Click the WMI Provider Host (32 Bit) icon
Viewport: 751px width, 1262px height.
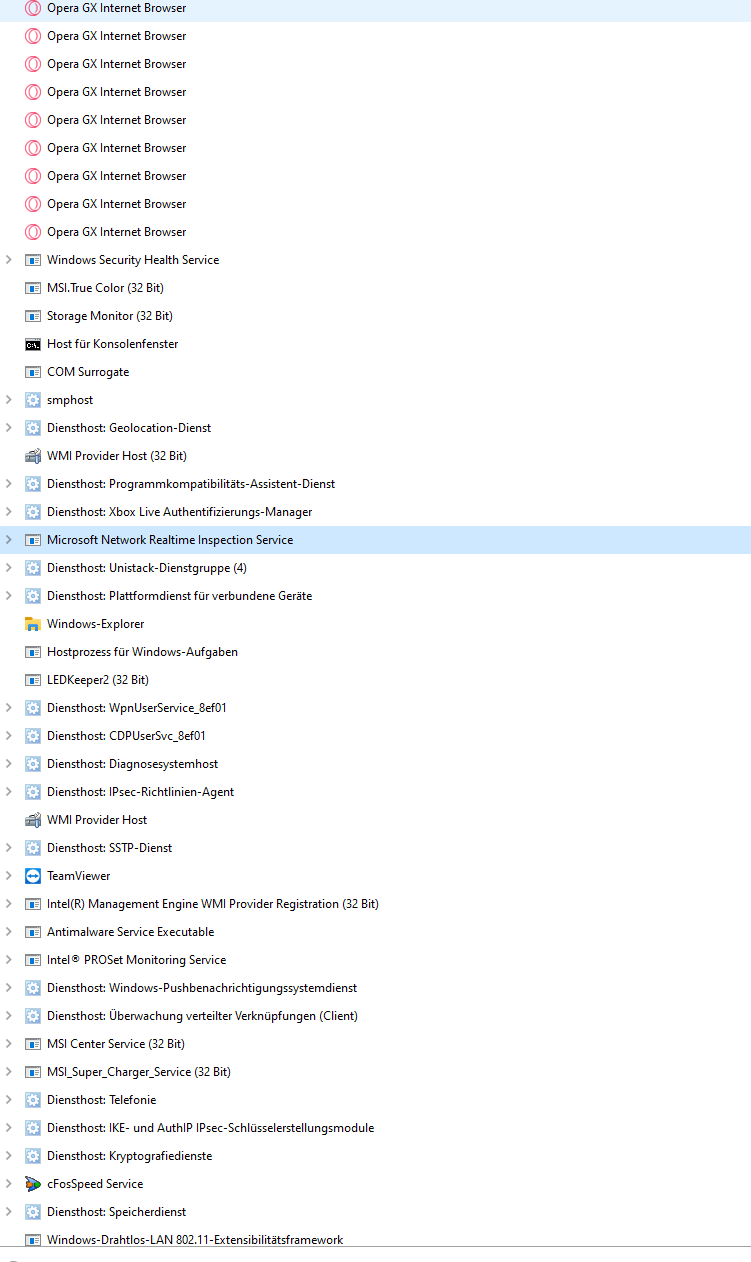(x=33, y=456)
